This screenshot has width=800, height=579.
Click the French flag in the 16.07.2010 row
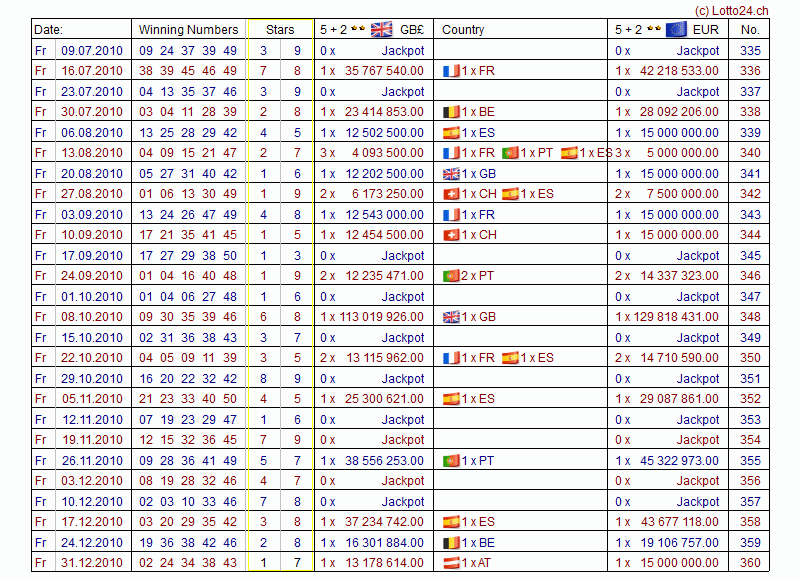(450, 71)
